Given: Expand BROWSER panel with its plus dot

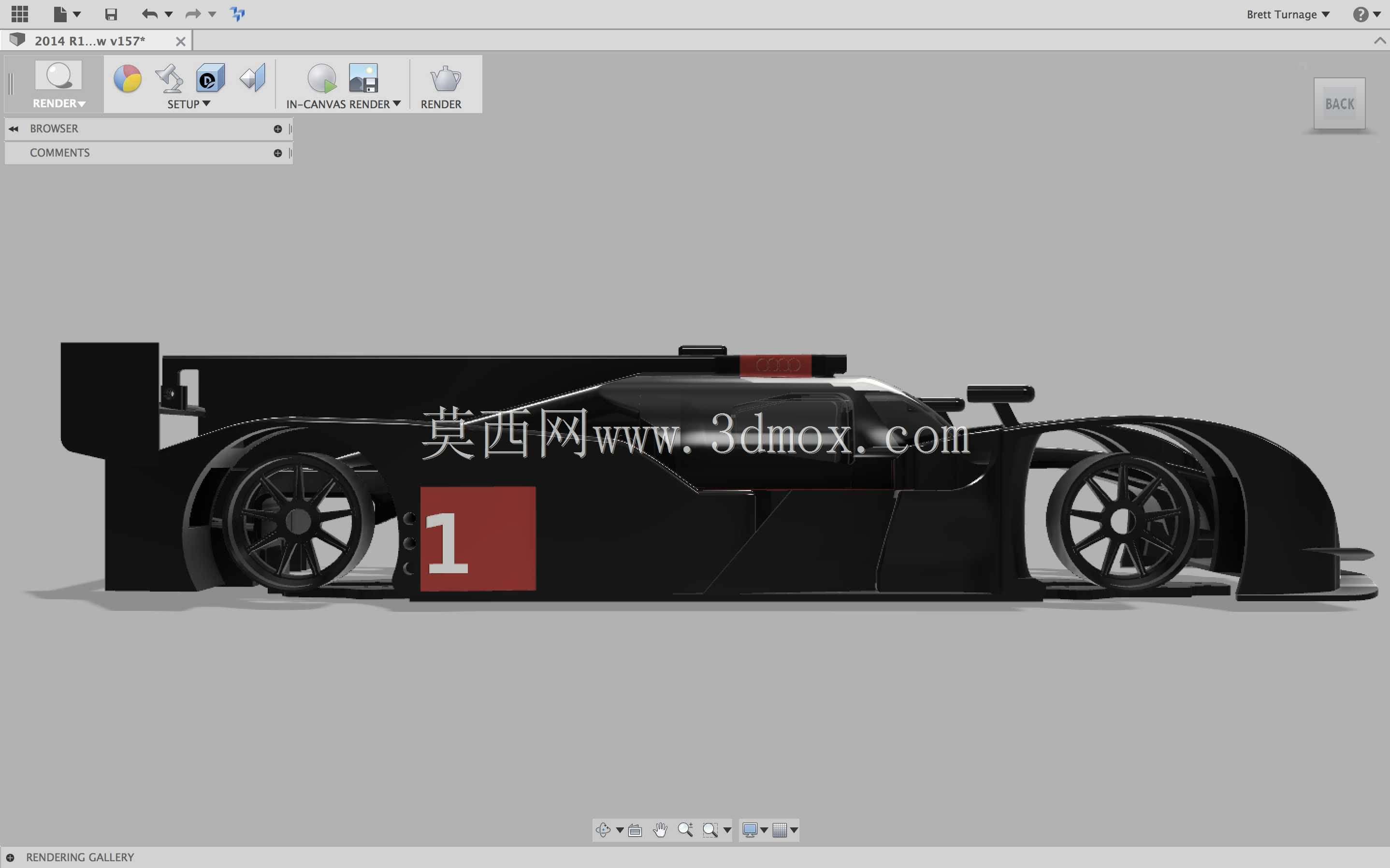Looking at the screenshot, I should 278,129.
